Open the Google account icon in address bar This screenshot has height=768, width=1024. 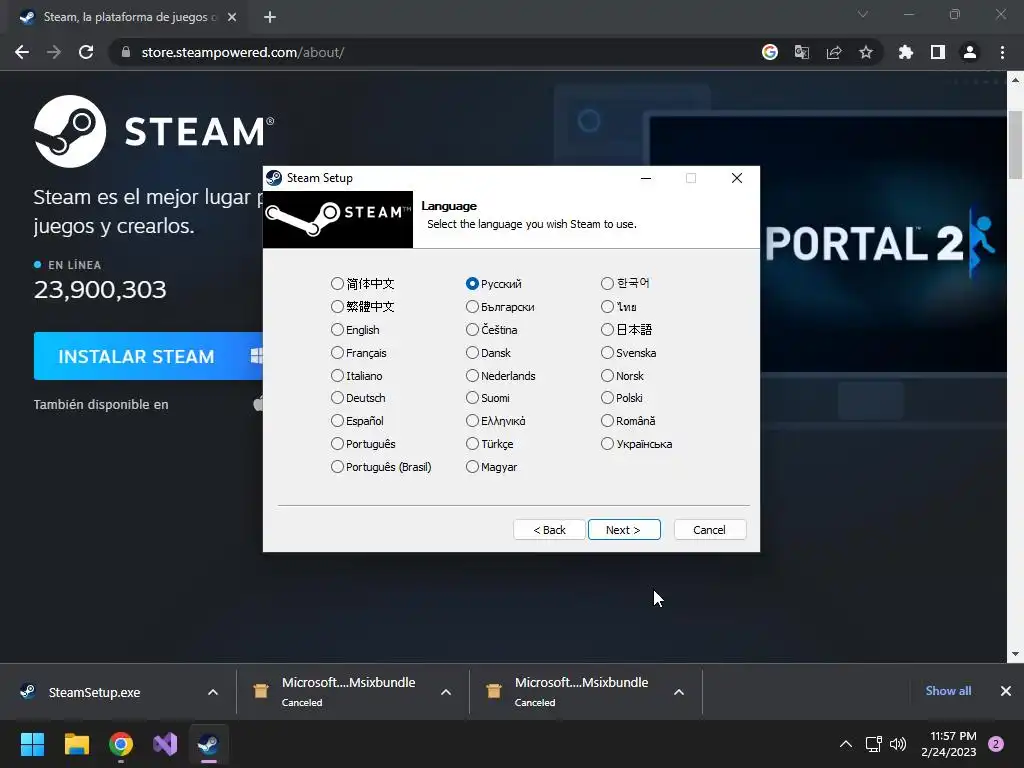pos(770,52)
